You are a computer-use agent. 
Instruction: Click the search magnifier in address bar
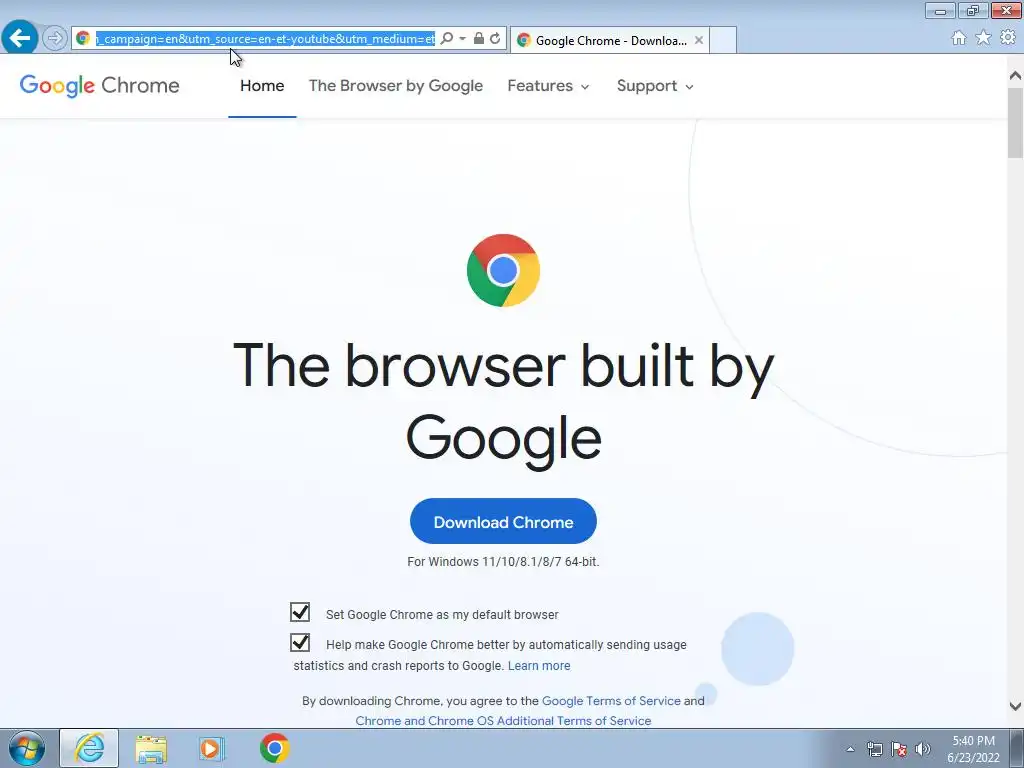click(x=447, y=39)
